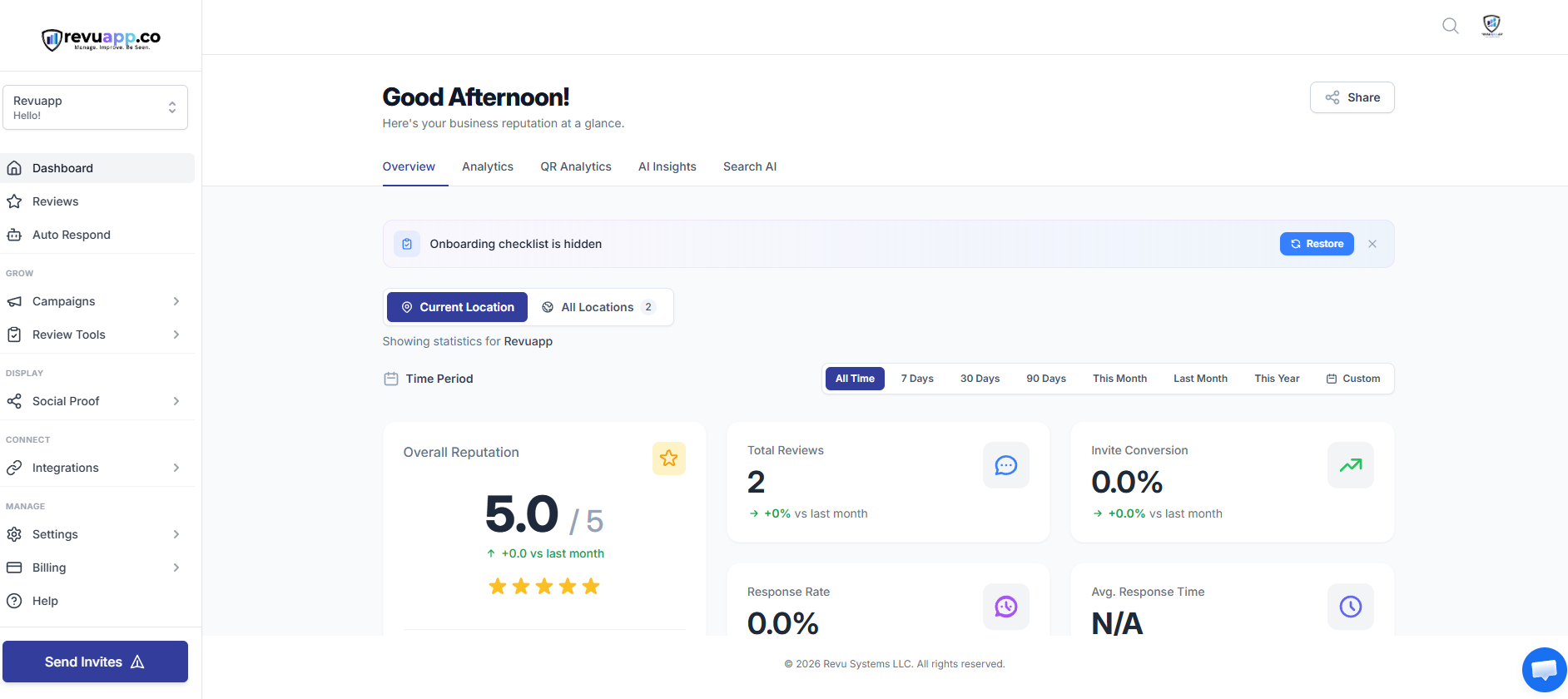Click the Revu Systems LLC copyright text
Viewport: 1568px width, 699px height.
point(895,664)
